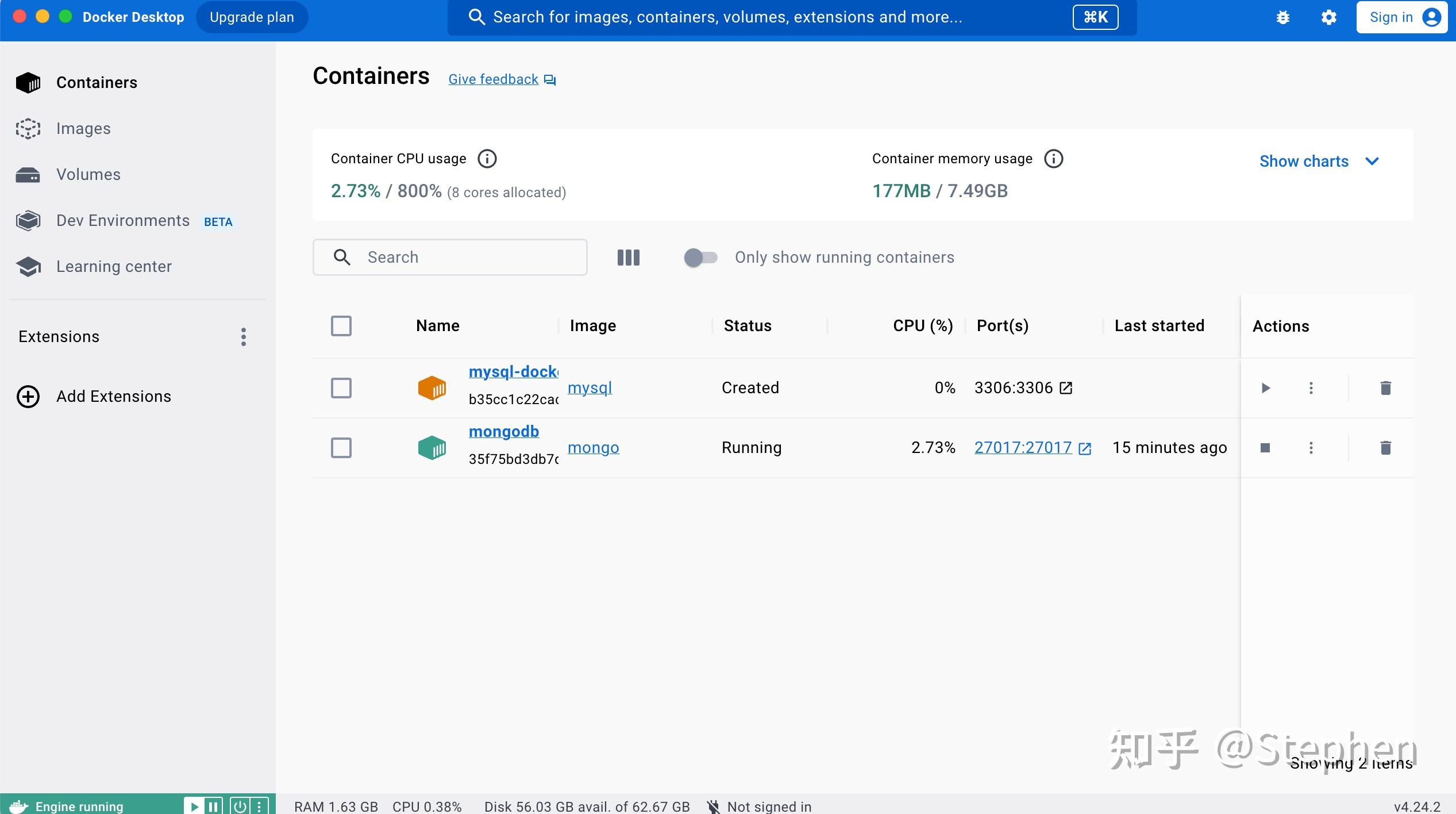The width and height of the screenshot is (1456, 814).
Task: Open more actions for mysql-docker
Action: tap(1311, 388)
